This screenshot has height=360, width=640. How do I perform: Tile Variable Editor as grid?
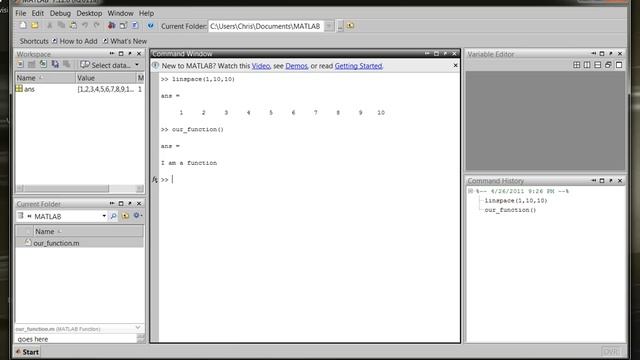point(576,65)
